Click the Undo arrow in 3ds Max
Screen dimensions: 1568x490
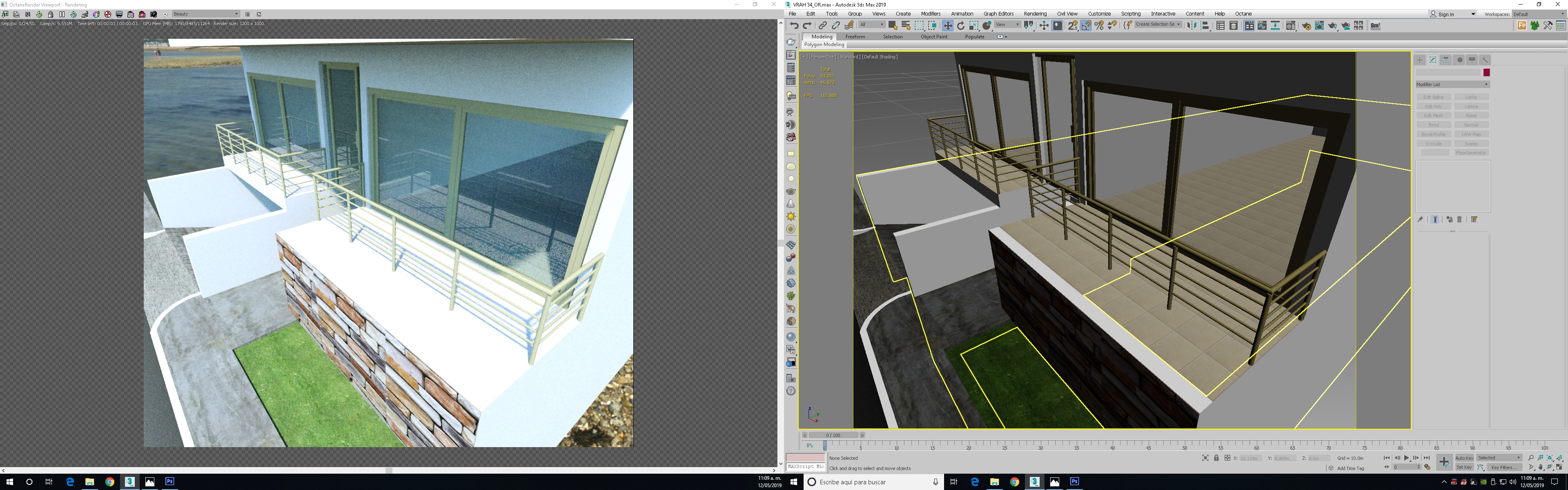794,26
